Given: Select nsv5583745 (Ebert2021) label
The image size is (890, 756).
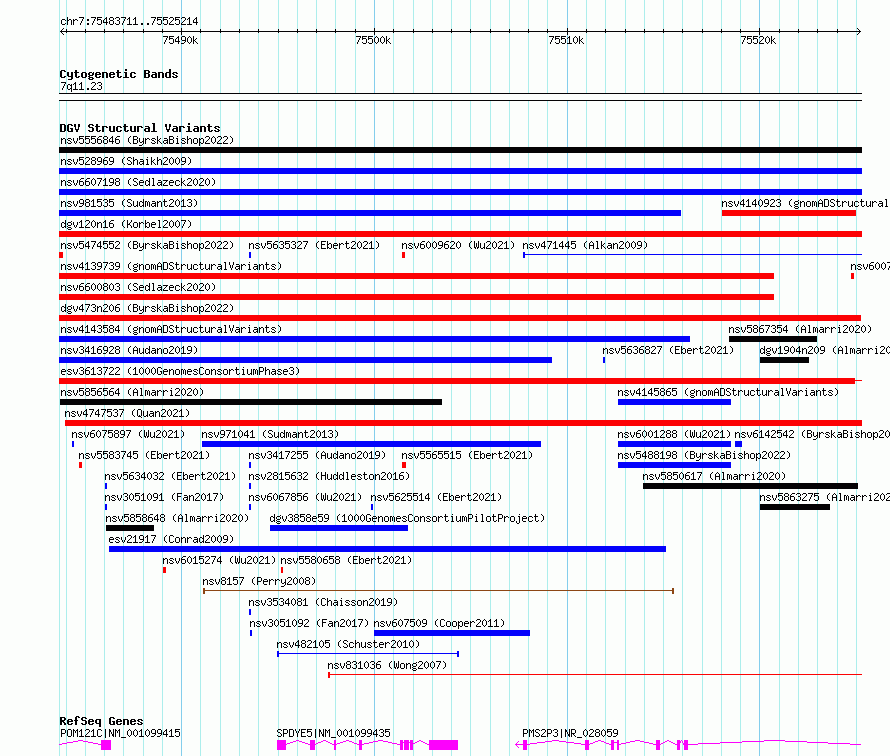Looking at the screenshot, I should click(144, 455).
